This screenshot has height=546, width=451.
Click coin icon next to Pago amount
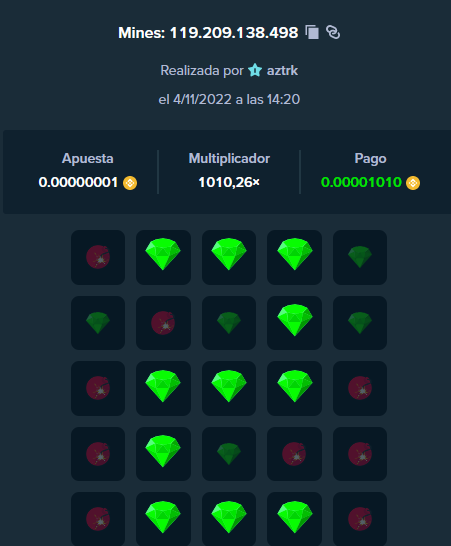pos(413,183)
